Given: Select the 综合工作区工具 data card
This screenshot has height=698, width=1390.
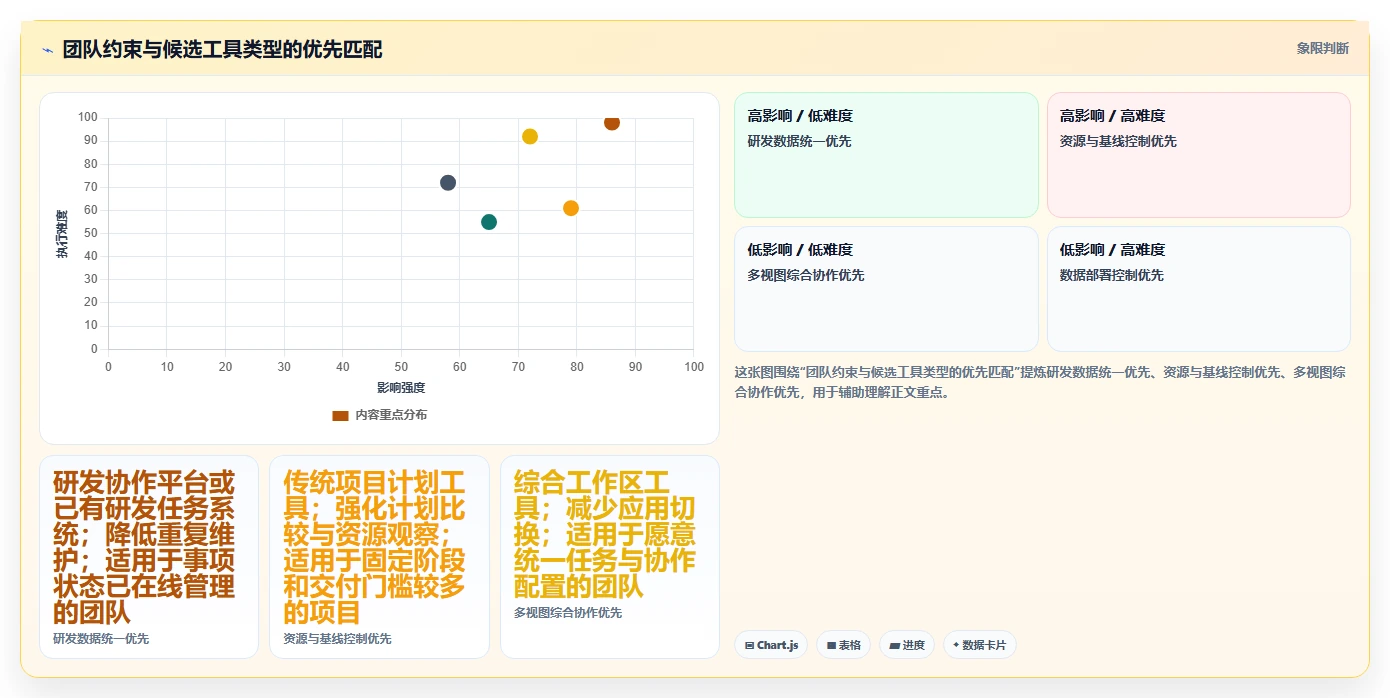Looking at the screenshot, I should pyautogui.click(x=610, y=557).
